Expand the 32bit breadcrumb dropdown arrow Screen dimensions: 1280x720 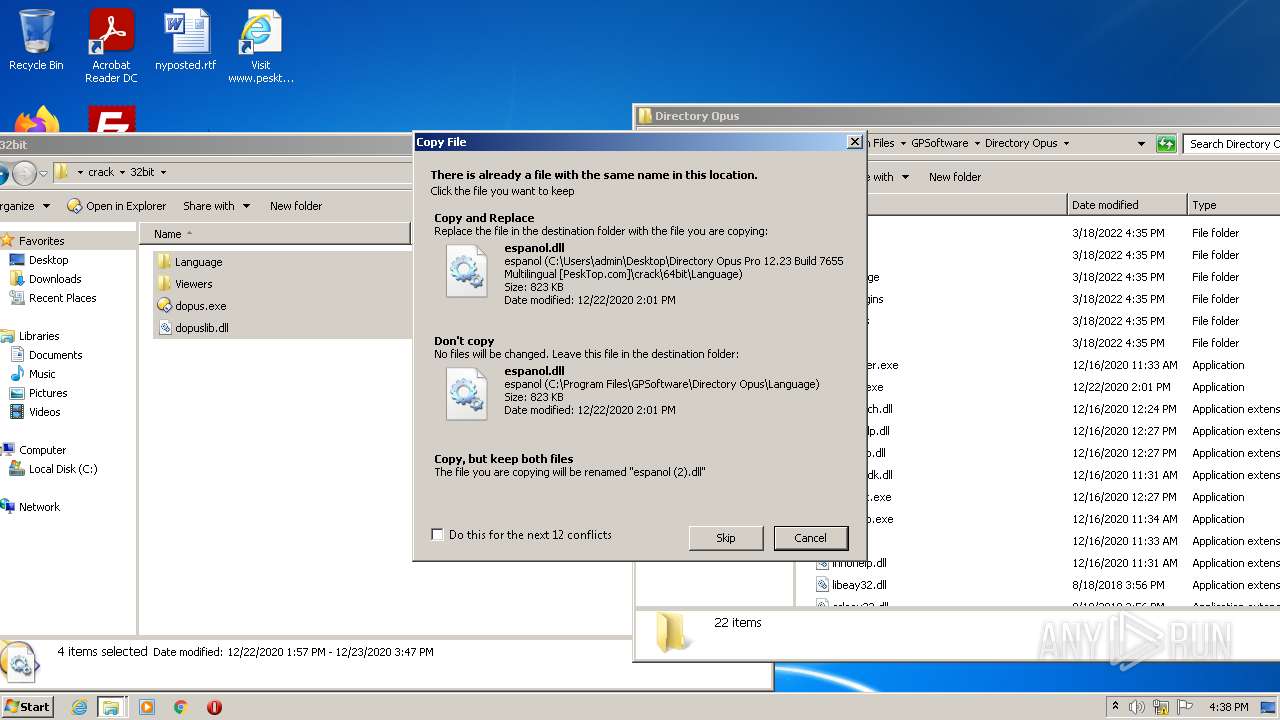click(x=163, y=172)
